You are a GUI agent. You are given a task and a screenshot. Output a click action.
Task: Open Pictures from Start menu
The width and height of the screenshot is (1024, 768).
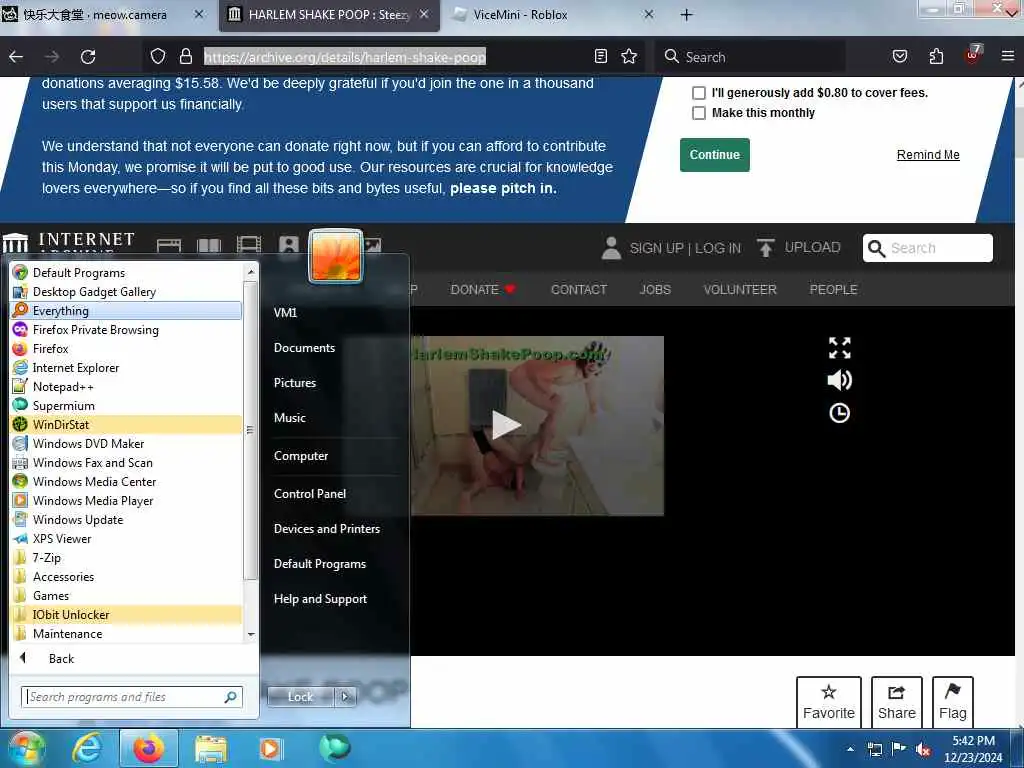point(295,383)
